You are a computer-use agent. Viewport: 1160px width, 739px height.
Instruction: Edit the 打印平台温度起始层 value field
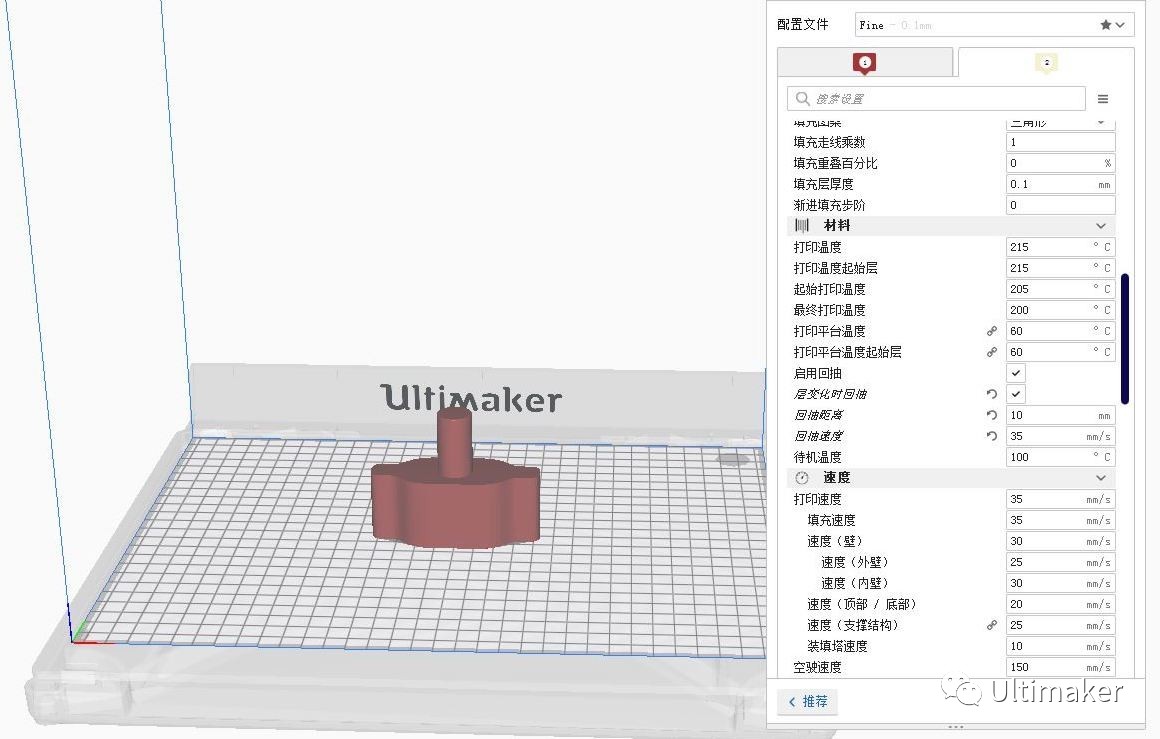[x=1060, y=352]
